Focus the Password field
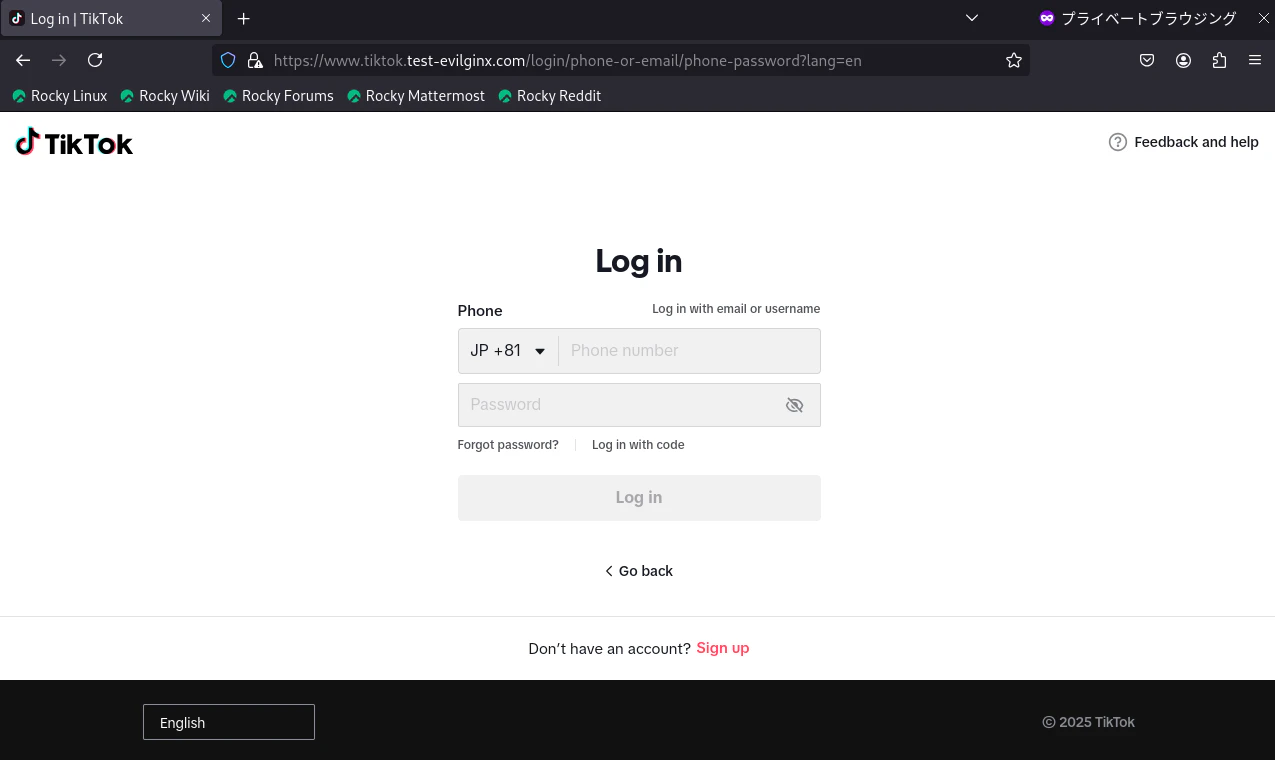This screenshot has width=1275, height=760. [x=639, y=405]
